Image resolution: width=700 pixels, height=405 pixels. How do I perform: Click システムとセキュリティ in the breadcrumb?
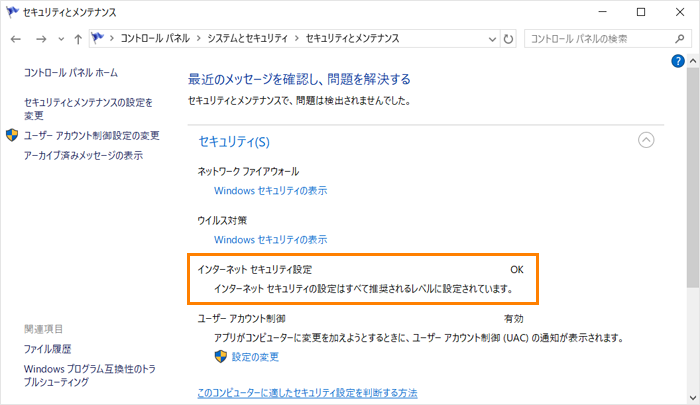247,38
